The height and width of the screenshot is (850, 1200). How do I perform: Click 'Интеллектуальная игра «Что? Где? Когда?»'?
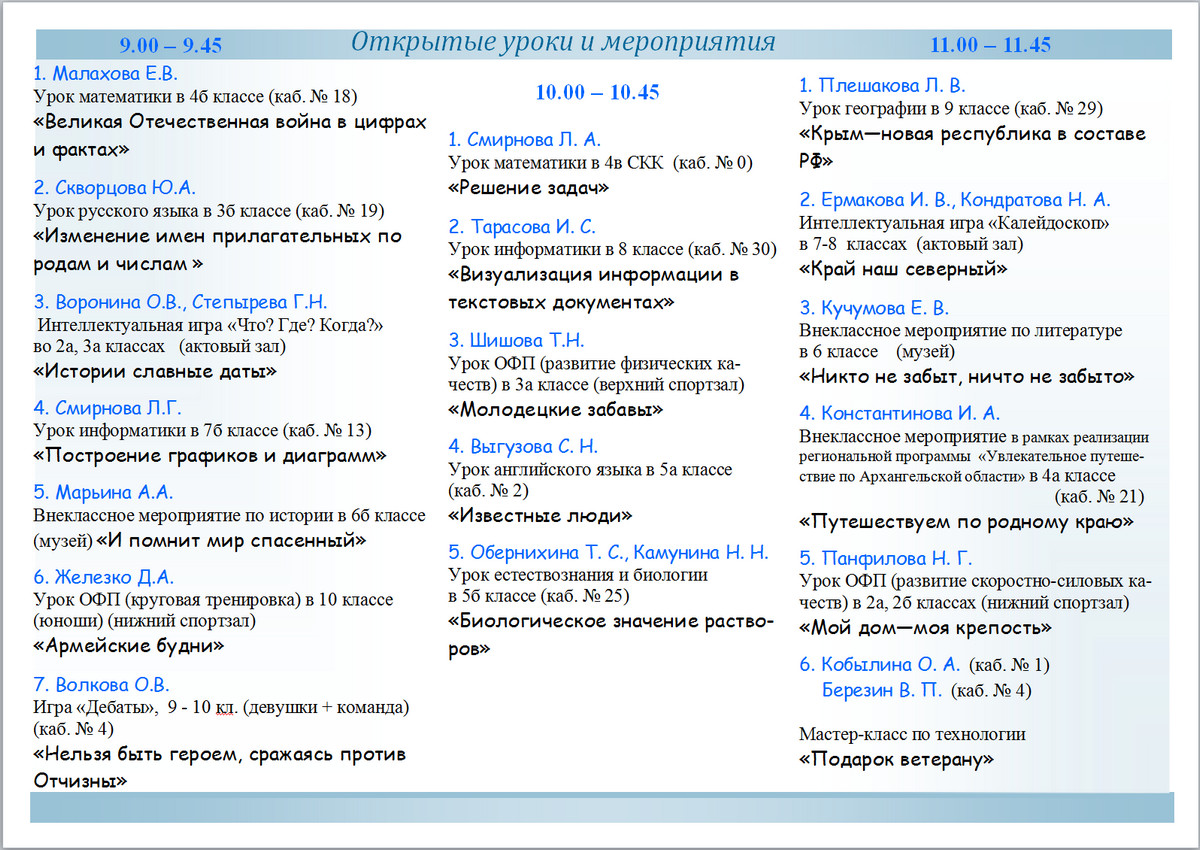[211, 325]
